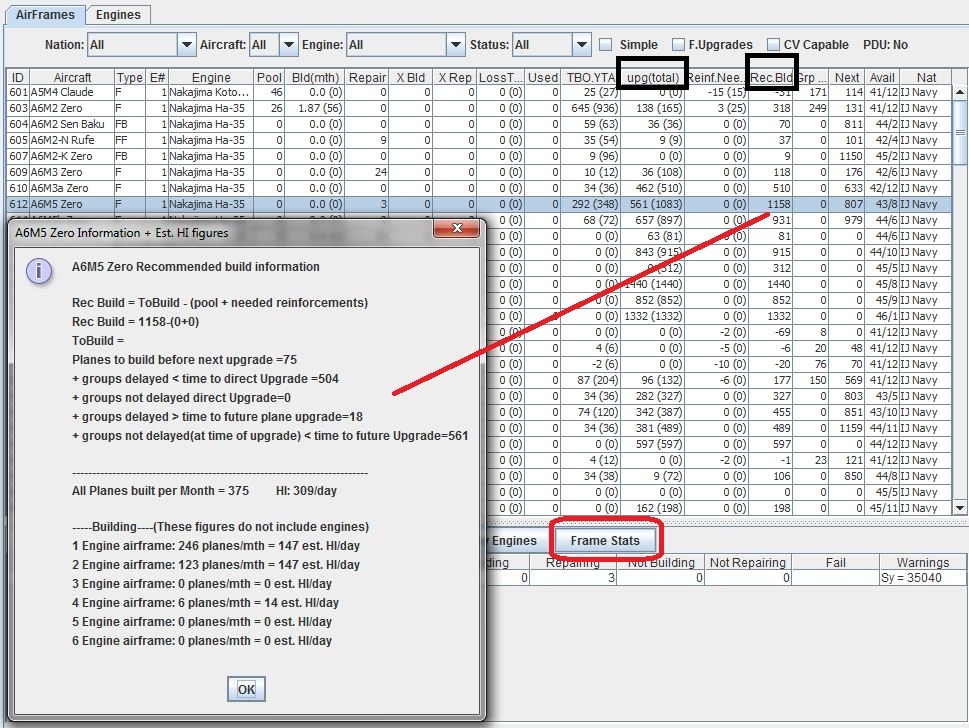Sort by the Type column header

click(129, 77)
